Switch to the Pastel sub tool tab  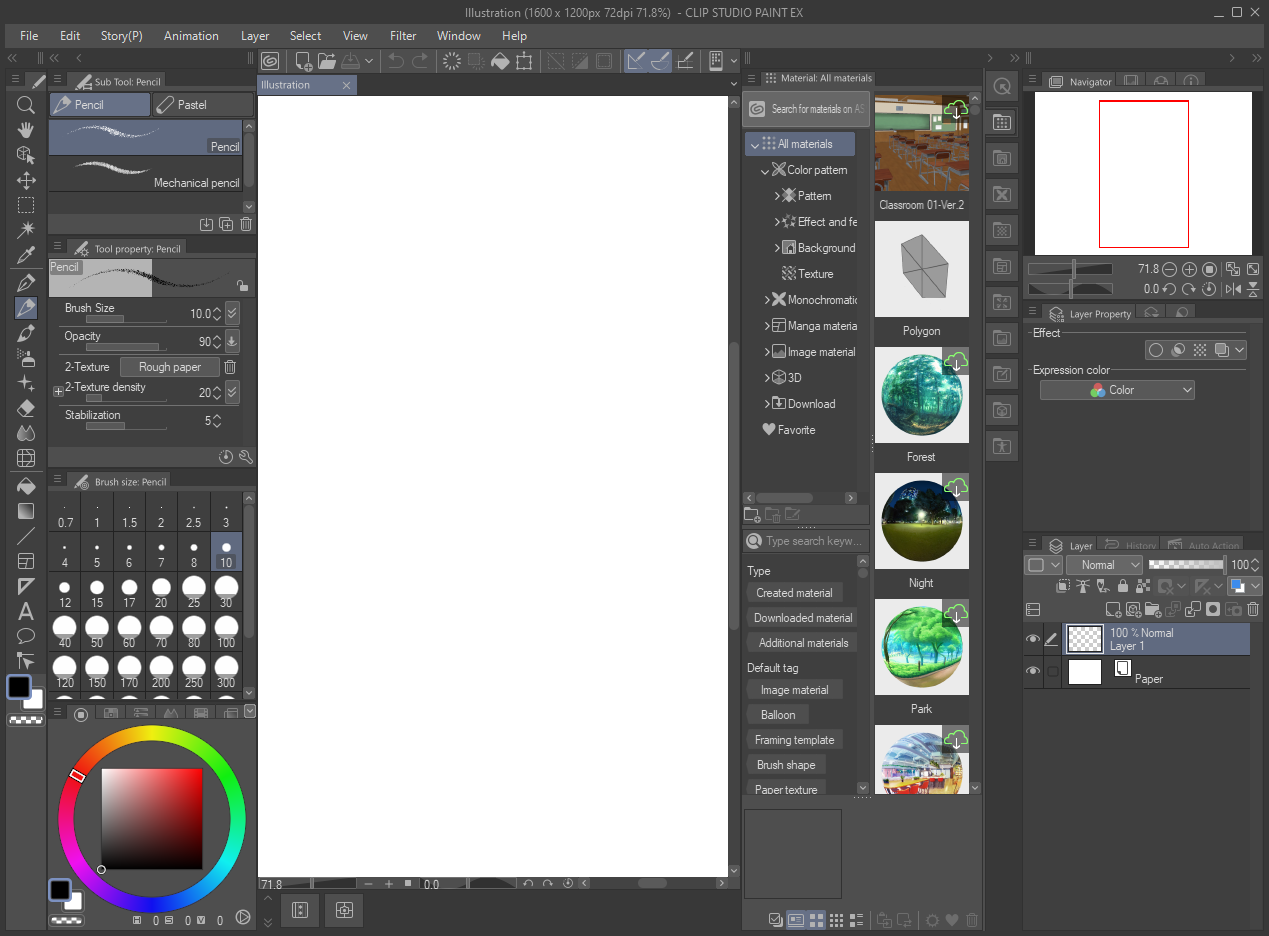[x=203, y=105]
